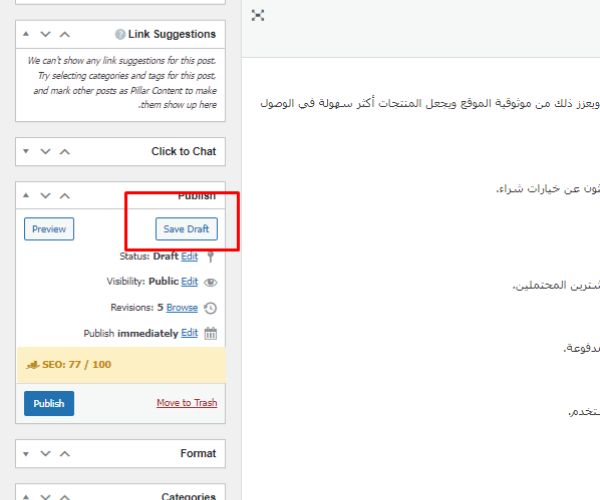This screenshot has height=500, width=600.
Task: Click the publish calendar icon
Action: point(210,333)
